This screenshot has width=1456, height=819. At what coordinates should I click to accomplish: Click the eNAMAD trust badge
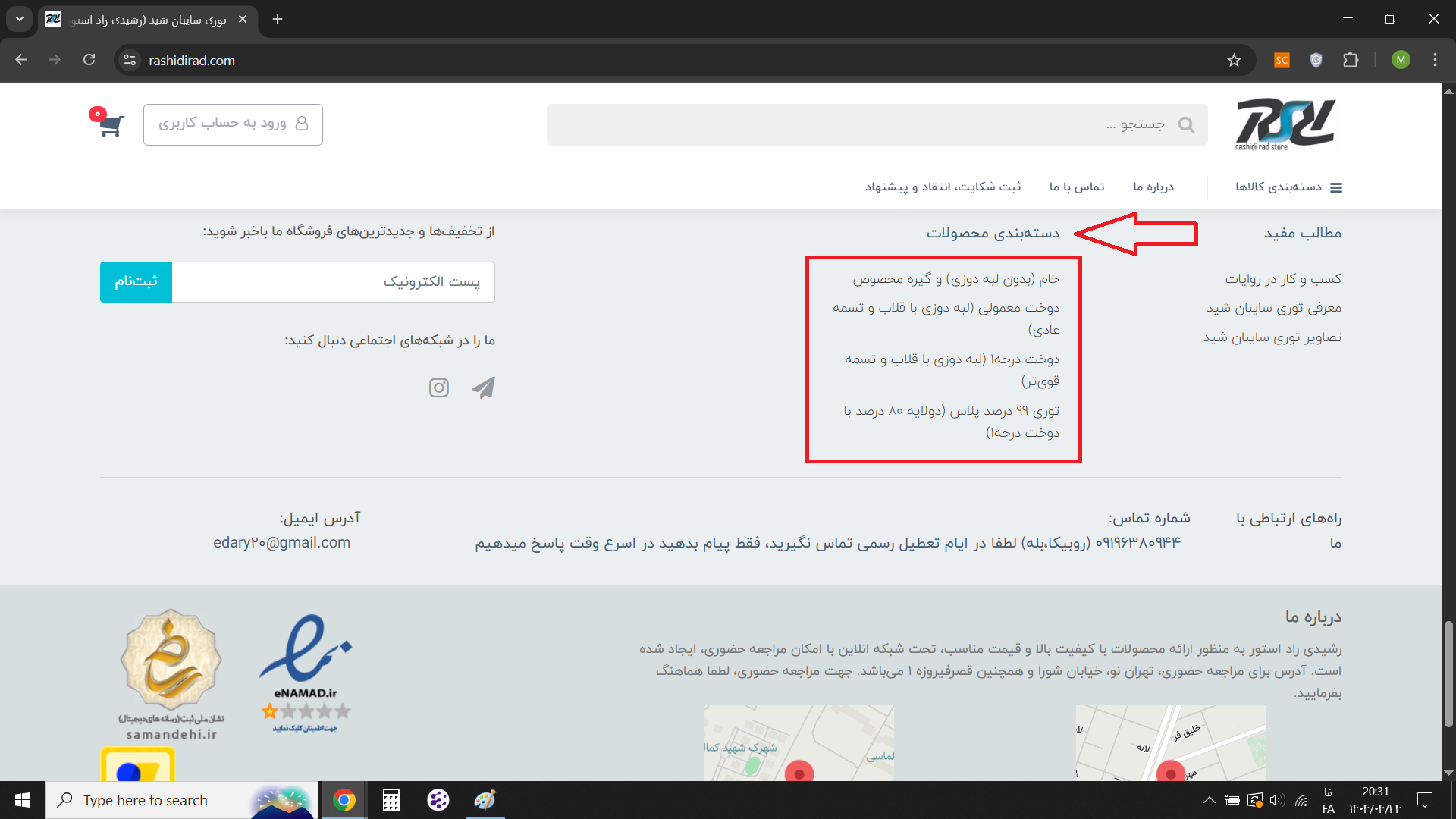tap(306, 674)
